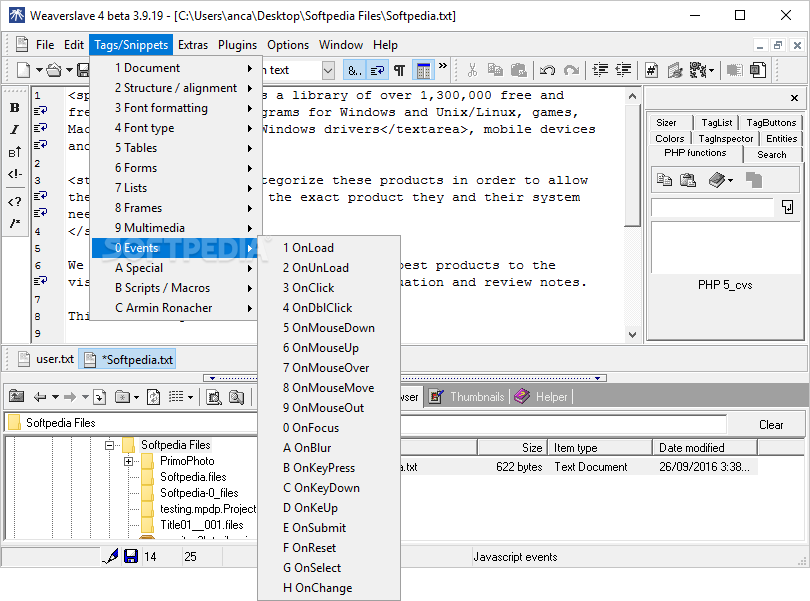Toggle word wrap in the toolbar
The width and height of the screenshot is (810, 601).
coord(377,70)
